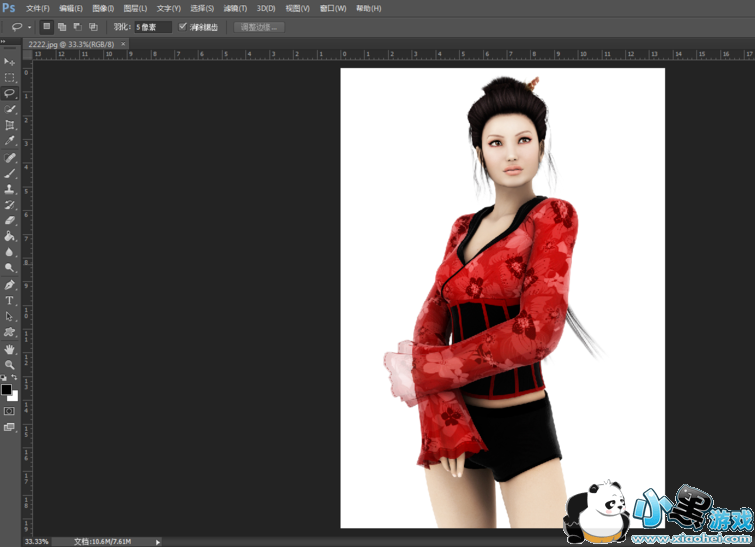755x547 pixels.
Task: Toggle the 消除锯齿 anti-alias checkbox
Action: click(183, 27)
